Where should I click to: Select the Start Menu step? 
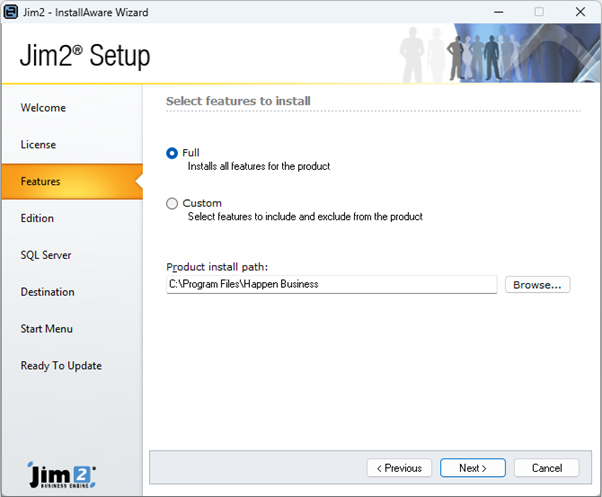pyautogui.click(x=47, y=329)
